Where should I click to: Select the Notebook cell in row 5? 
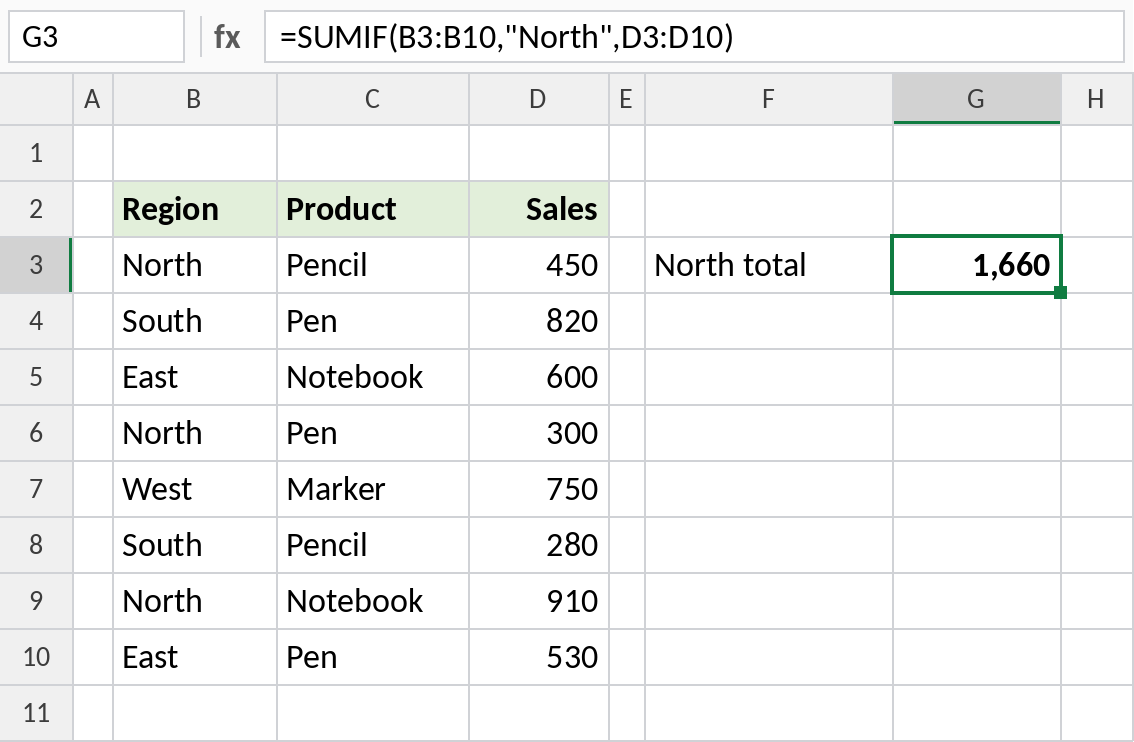372,377
